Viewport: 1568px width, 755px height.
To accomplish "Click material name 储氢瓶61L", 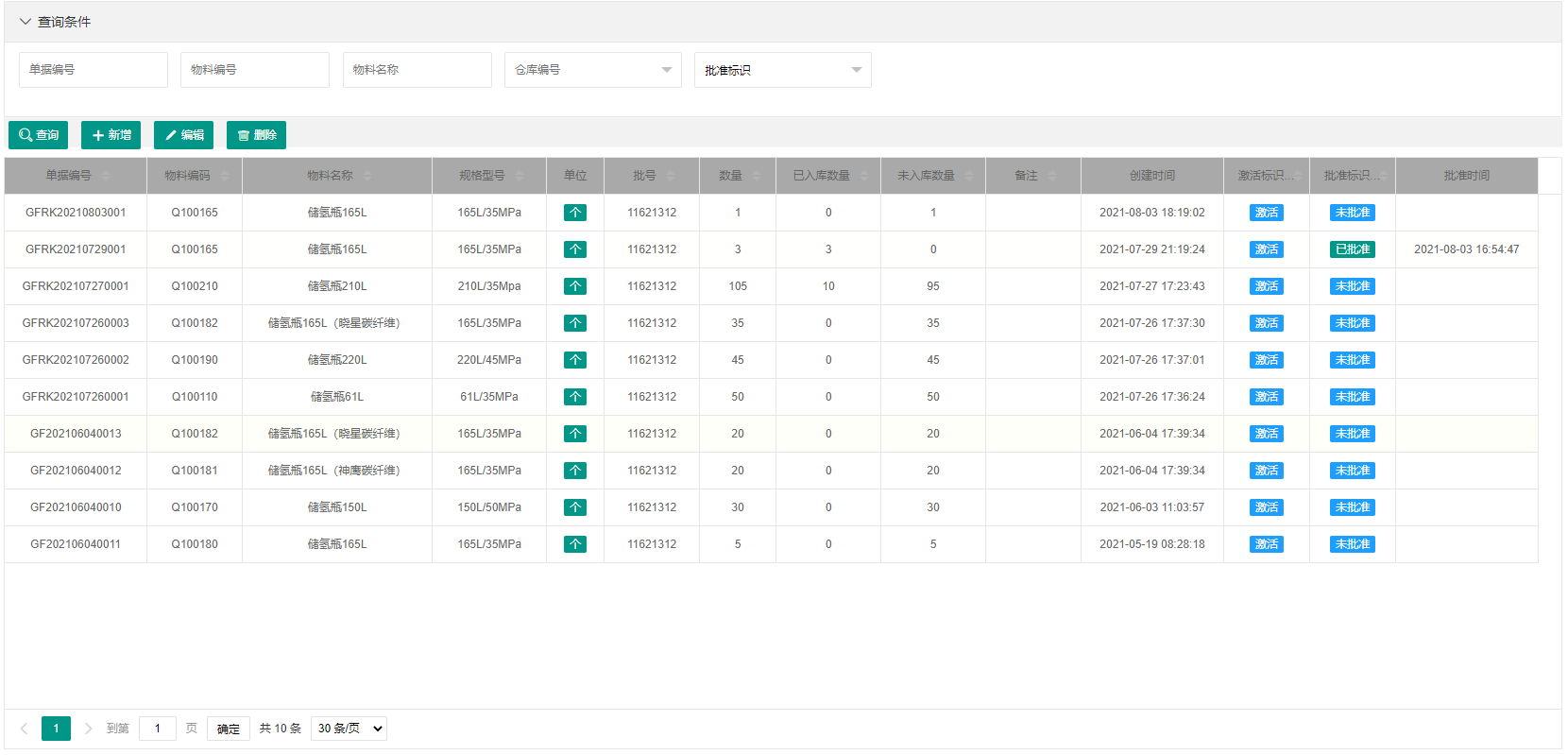I will tap(337, 397).
